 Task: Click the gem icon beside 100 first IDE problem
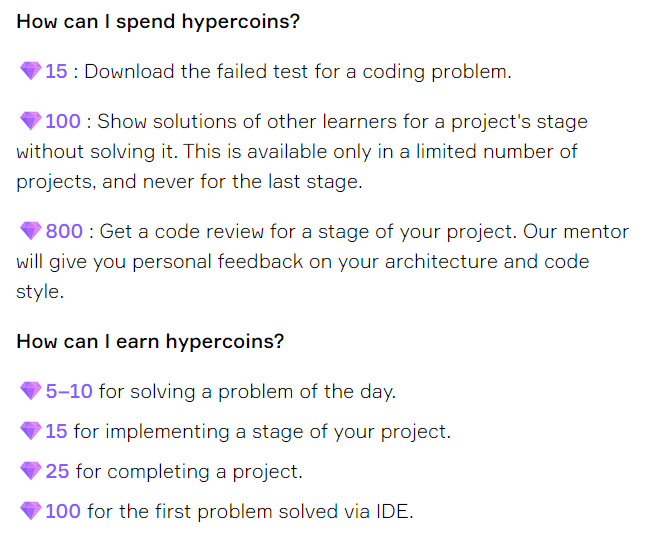31,511
